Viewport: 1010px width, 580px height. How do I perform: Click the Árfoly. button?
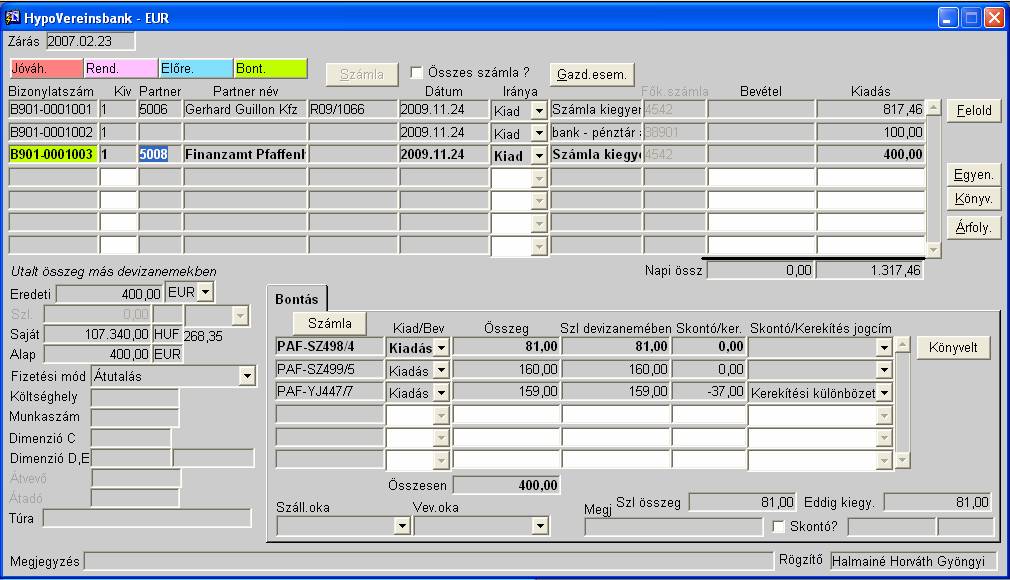click(x=974, y=227)
